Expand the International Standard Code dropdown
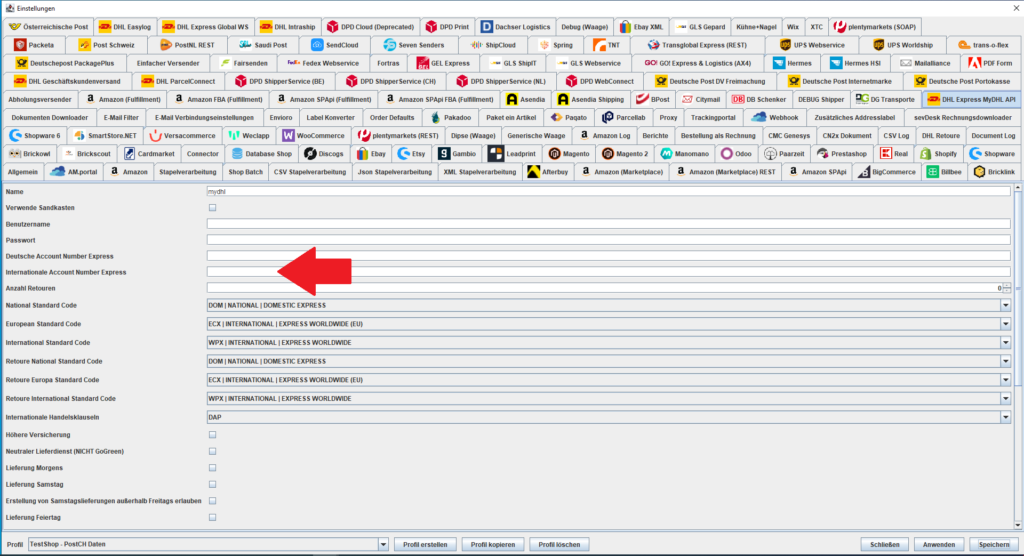 [1005, 342]
